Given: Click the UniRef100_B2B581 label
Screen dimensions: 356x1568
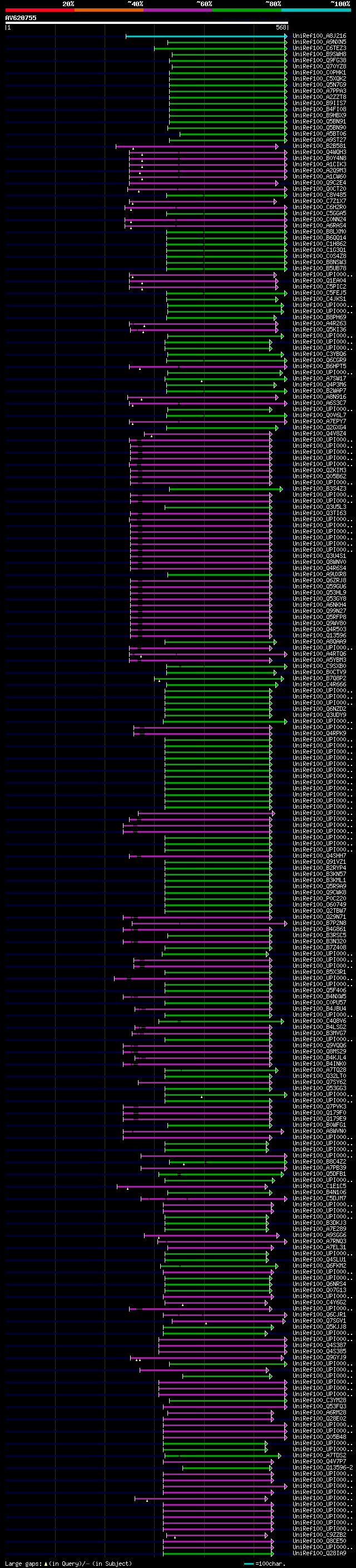Looking at the screenshot, I should [x=319, y=146].
